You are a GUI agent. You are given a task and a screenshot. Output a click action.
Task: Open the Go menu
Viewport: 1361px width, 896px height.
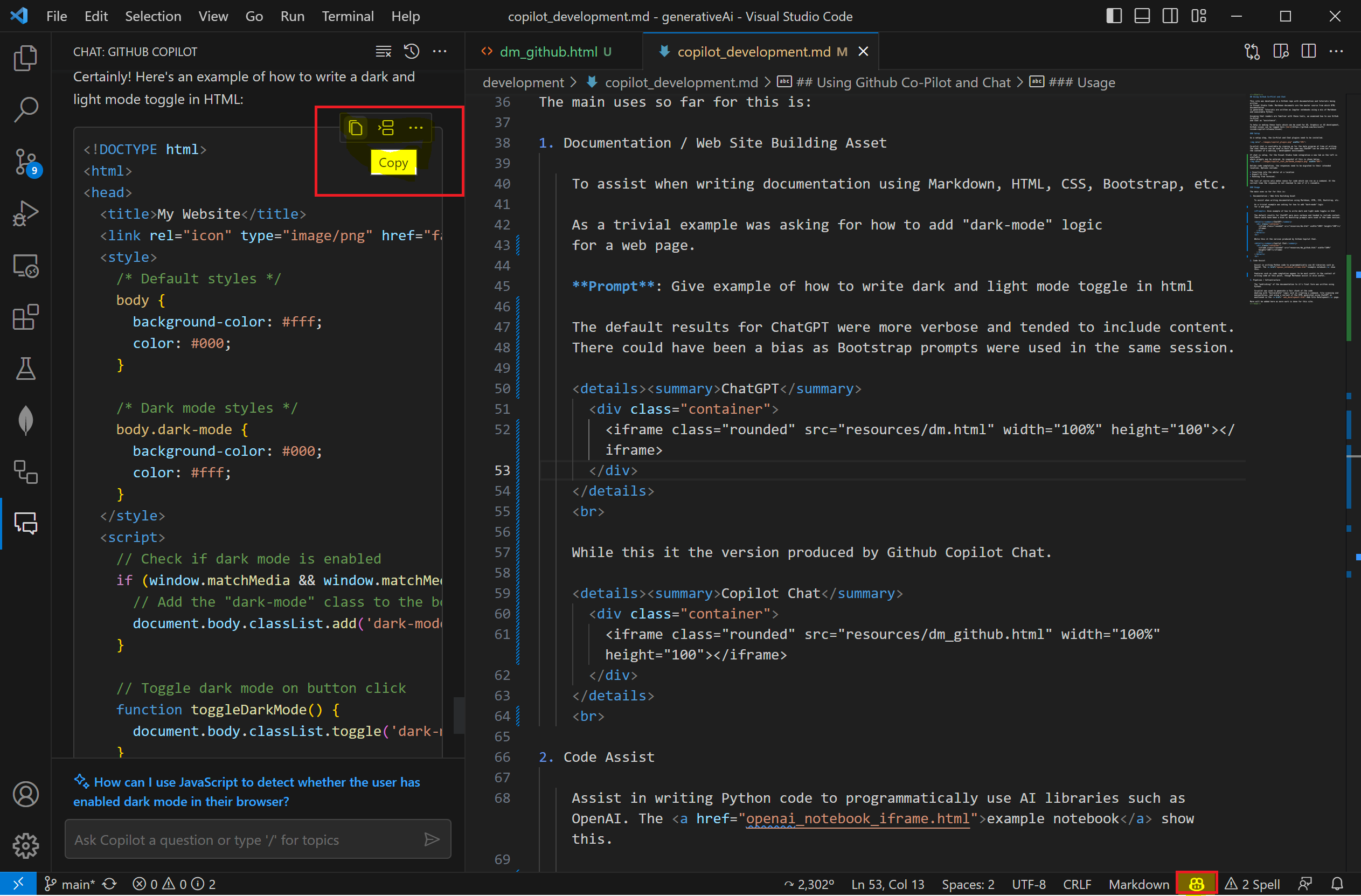254,16
